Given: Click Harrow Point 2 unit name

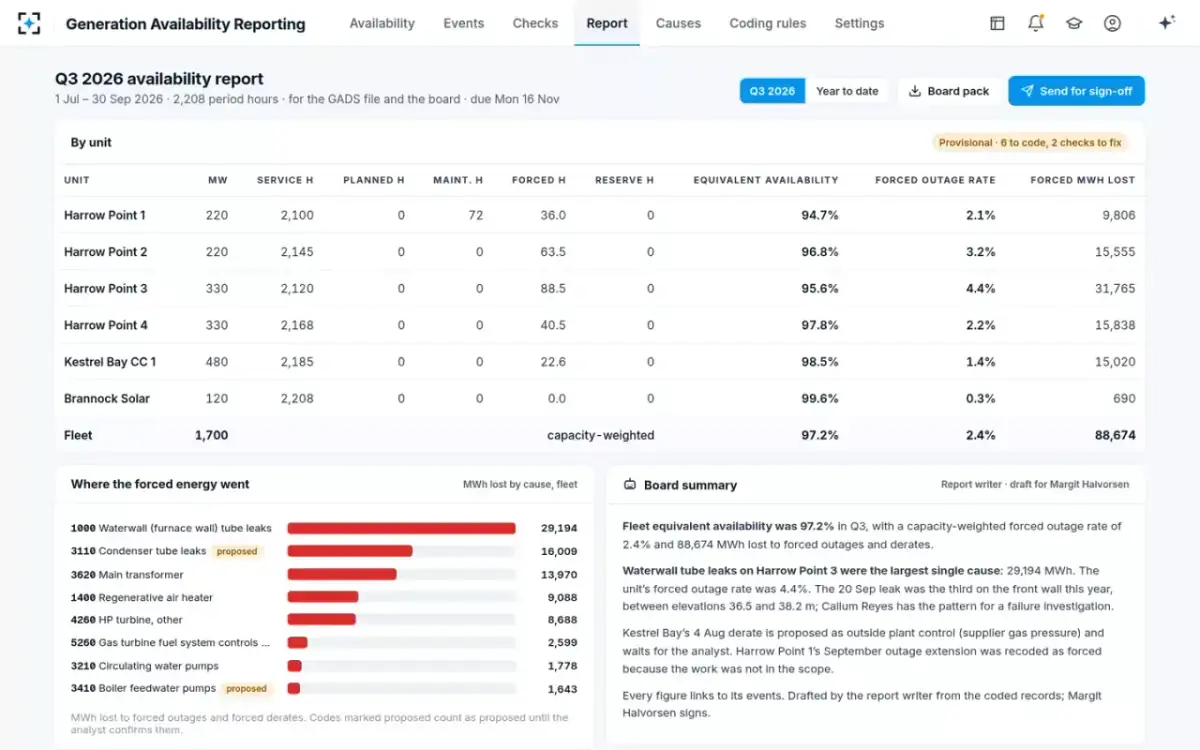Looking at the screenshot, I should click(x=106, y=252).
